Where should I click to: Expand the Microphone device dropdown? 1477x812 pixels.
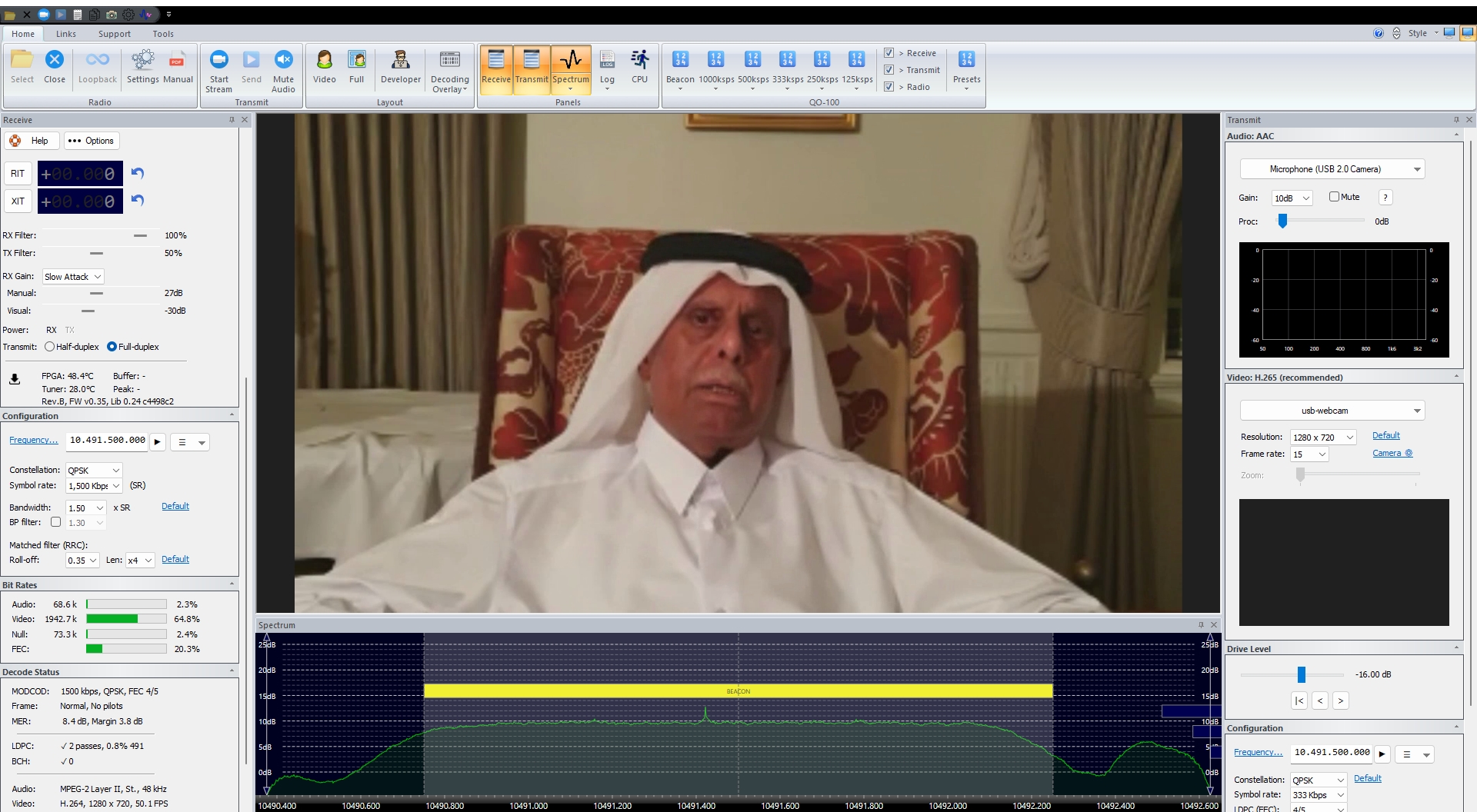1416,169
